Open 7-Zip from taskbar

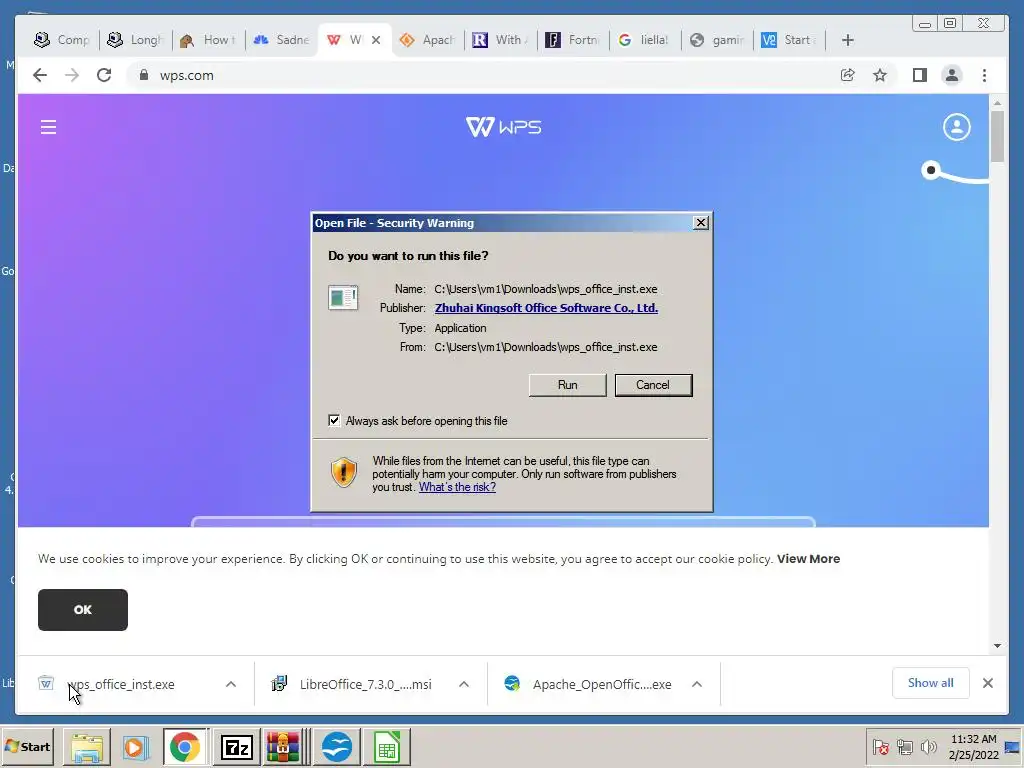click(x=236, y=746)
